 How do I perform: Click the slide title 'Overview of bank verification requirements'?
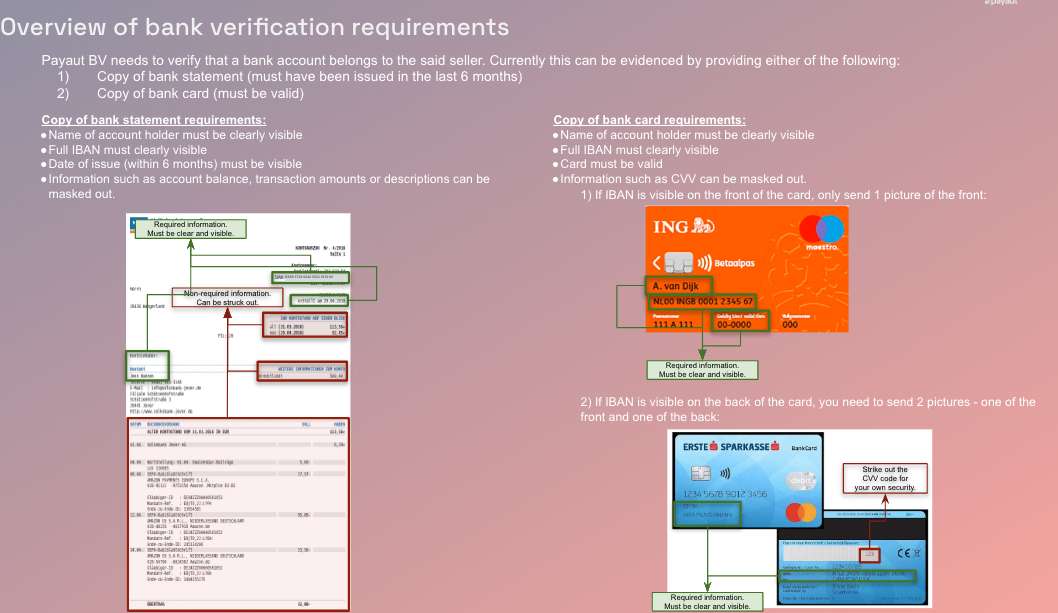click(255, 28)
